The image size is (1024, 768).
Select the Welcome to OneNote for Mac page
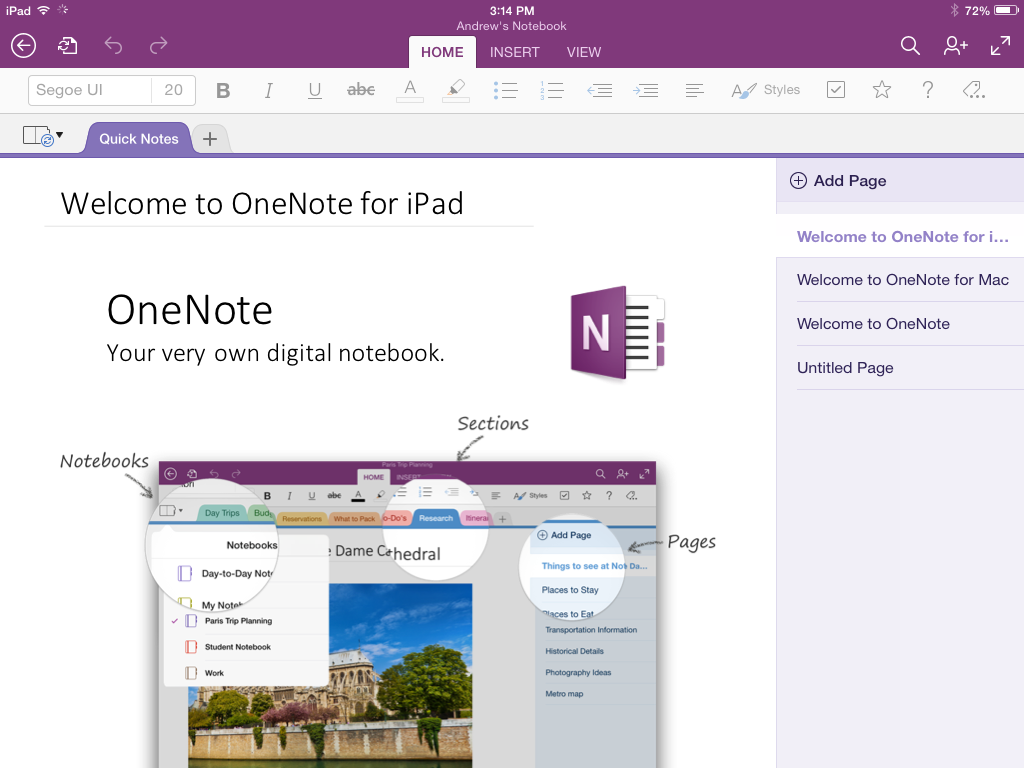tap(902, 279)
